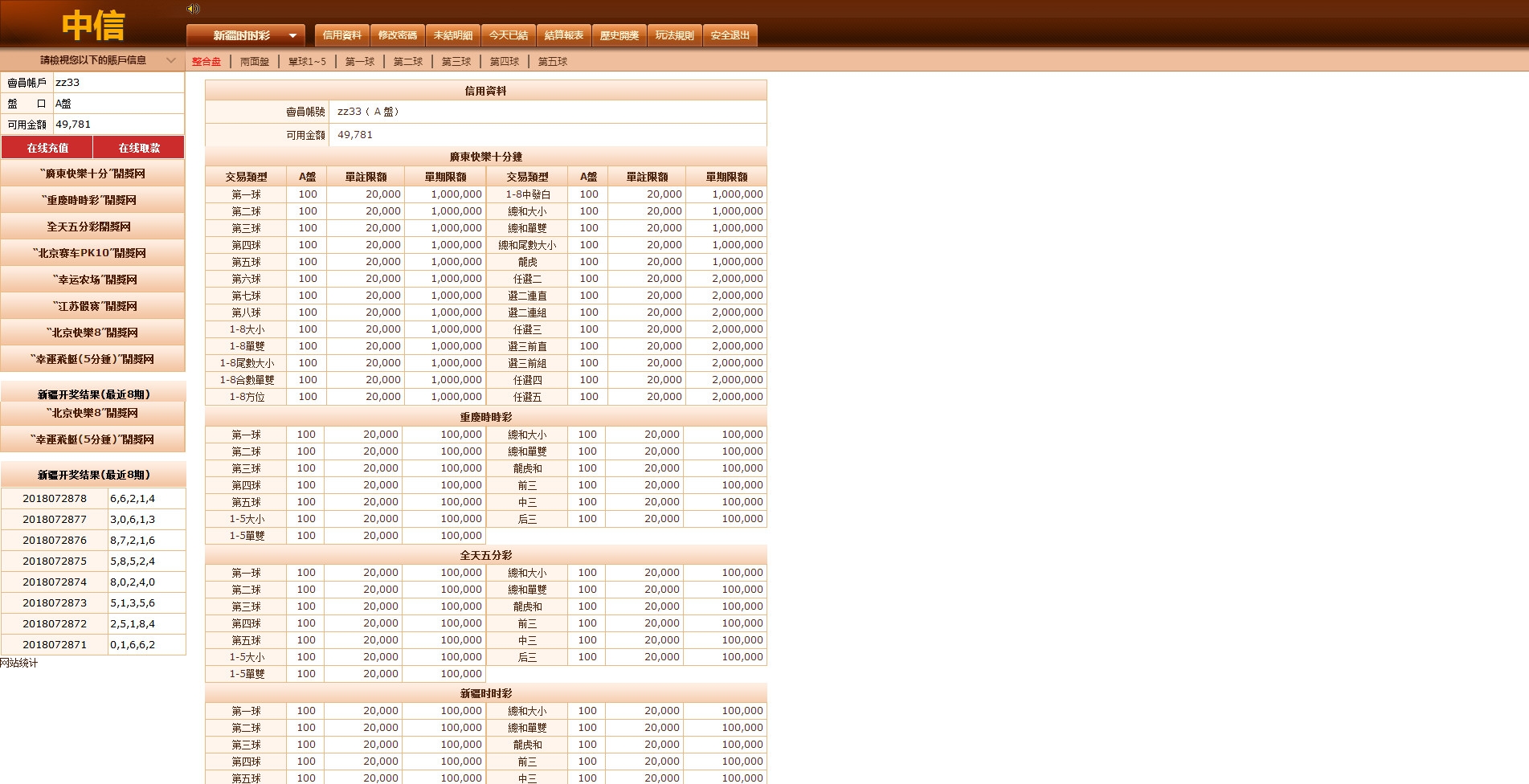This screenshot has width=1529, height=784.
Task: Collapse the account information panel chevron
Action: point(170,60)
